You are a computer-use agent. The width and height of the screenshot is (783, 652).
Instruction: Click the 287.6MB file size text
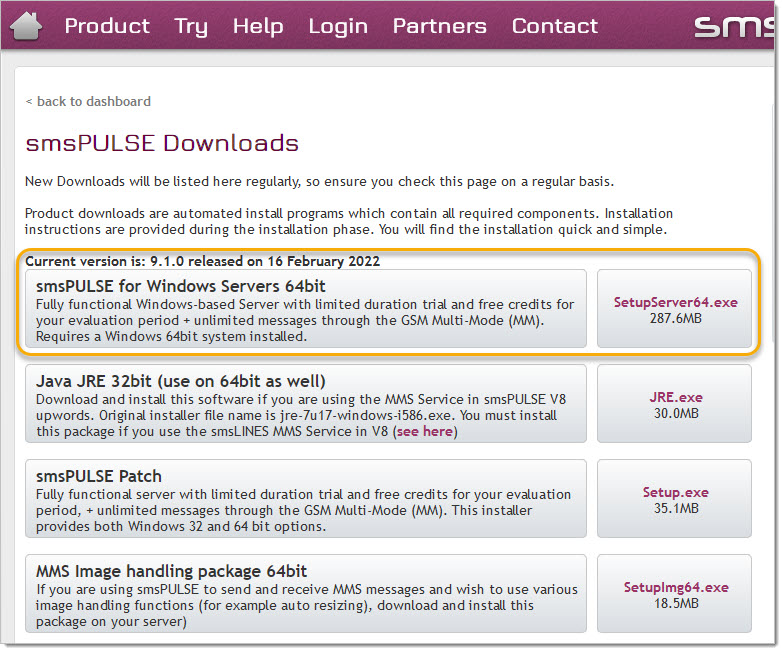[676, 319]
